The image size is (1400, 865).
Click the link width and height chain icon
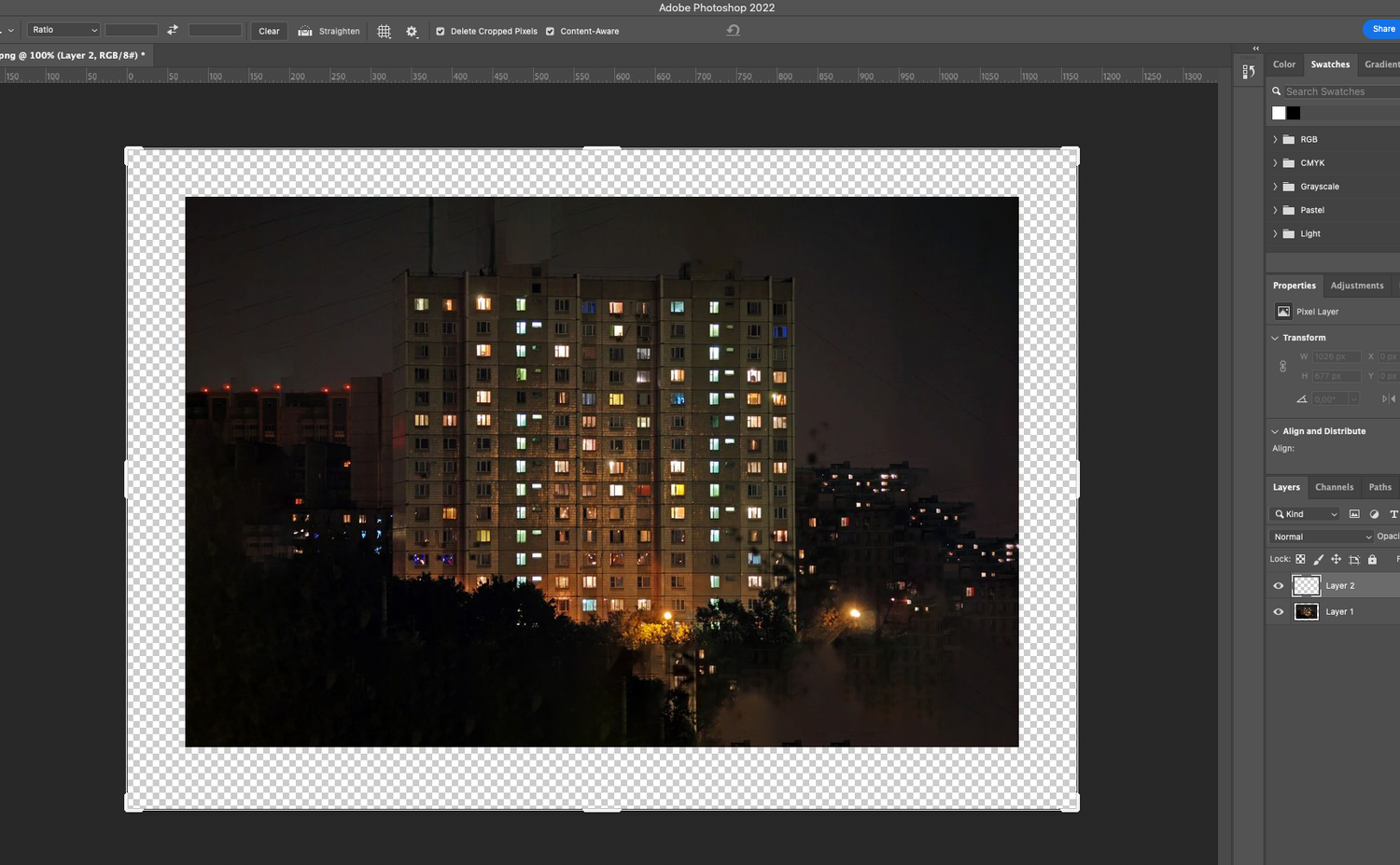point(1282,367)
